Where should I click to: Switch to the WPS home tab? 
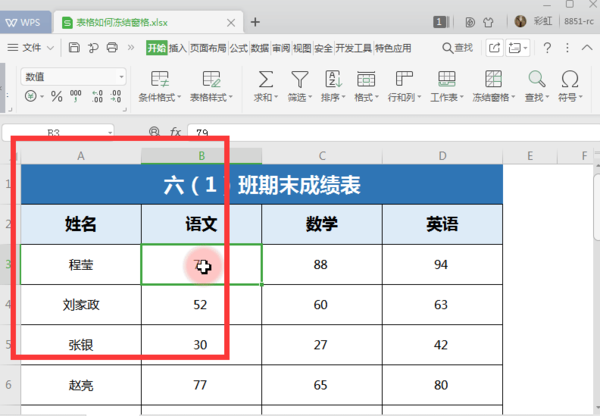pyautogui.click(x=24, y=23)
